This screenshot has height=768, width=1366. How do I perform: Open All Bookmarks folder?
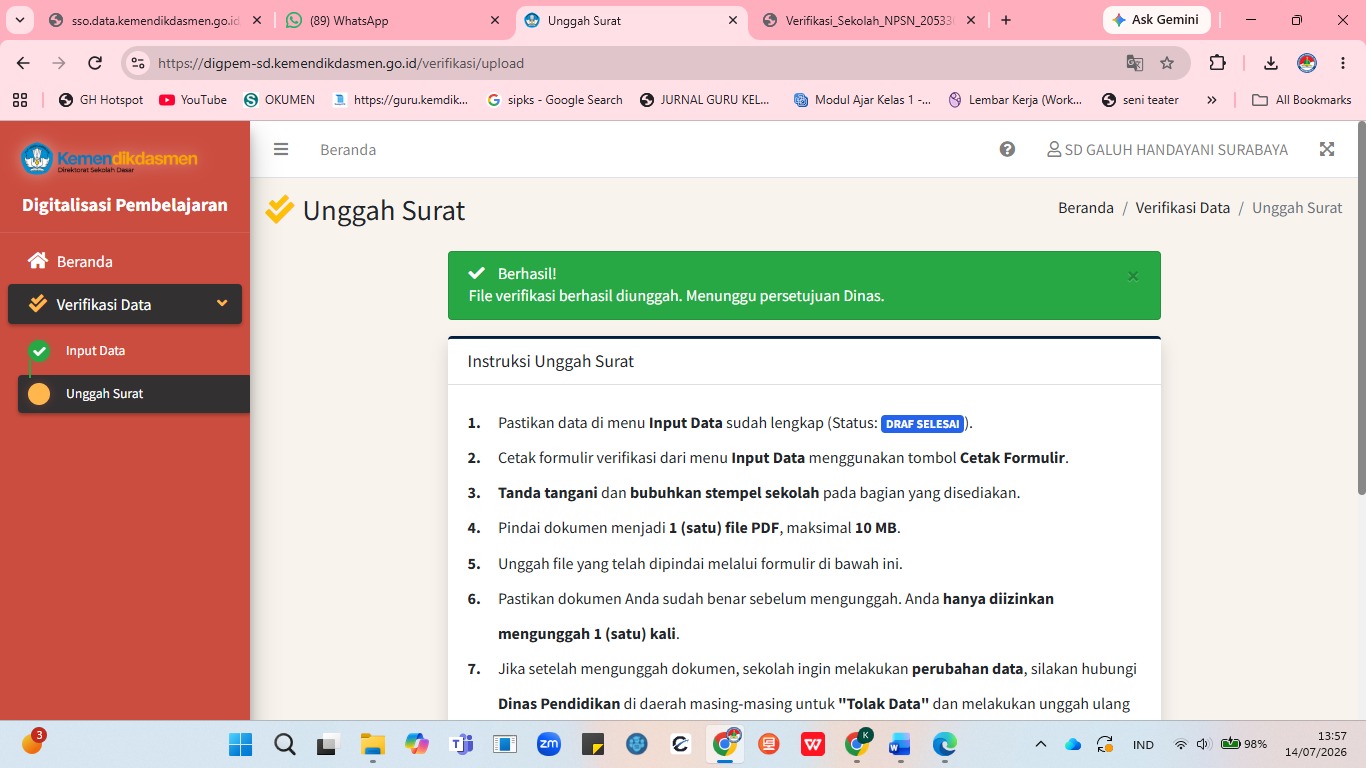tap(1302, 100)
